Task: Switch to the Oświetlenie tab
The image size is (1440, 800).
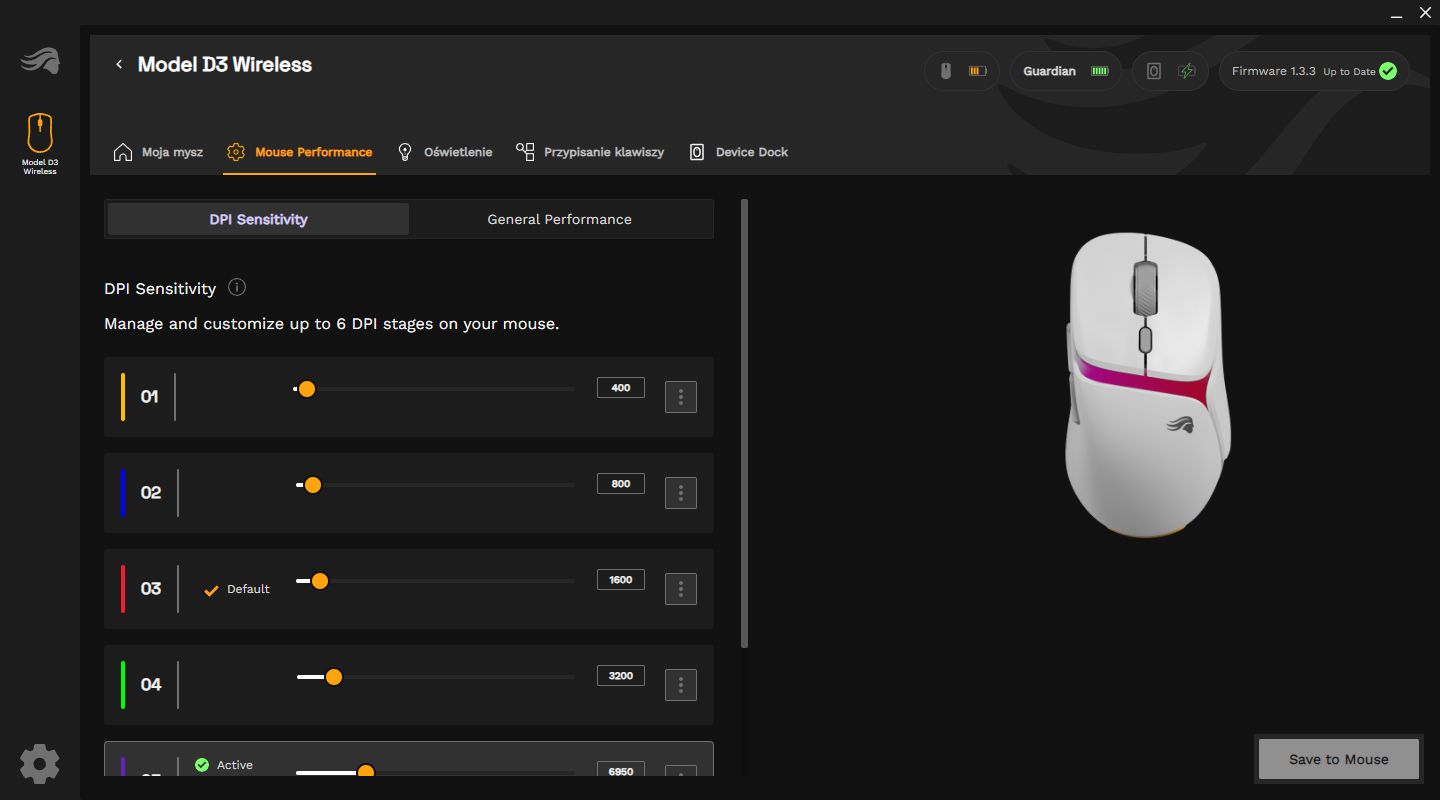Action: click(x=445, y=152)
